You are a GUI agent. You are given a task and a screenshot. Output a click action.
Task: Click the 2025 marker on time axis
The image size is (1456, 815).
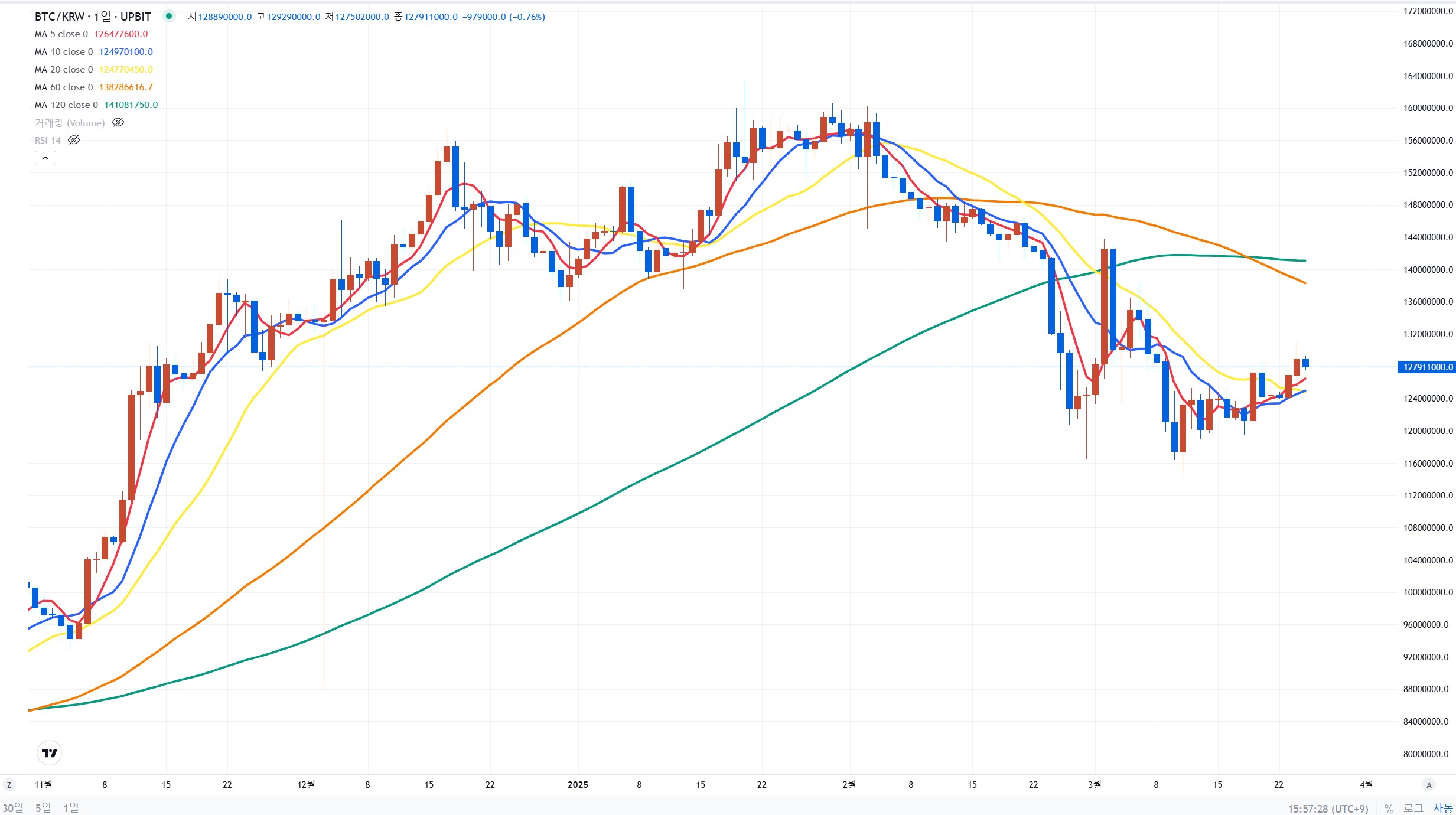click(578, 785)
